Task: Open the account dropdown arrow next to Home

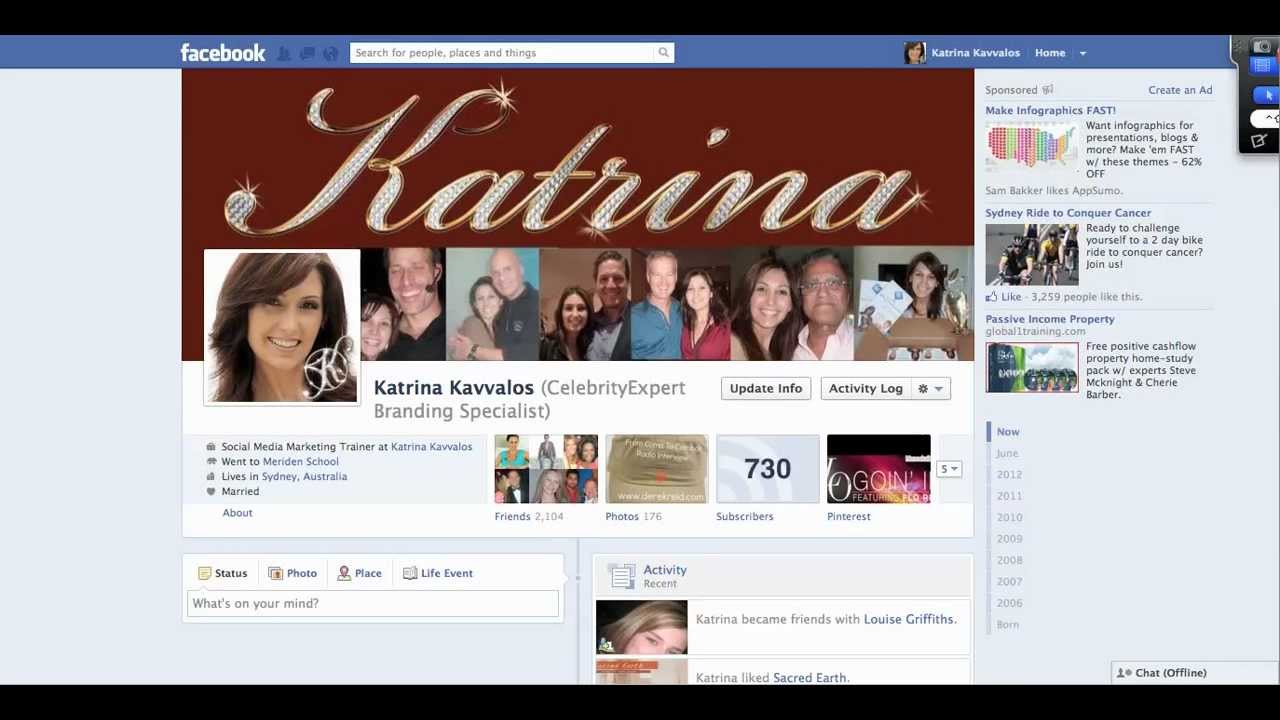Action: [x=1082, y=53]
